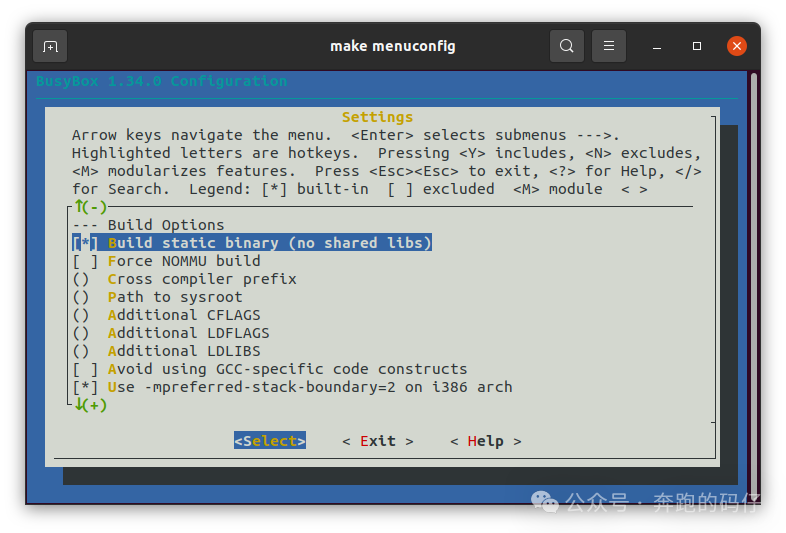Image resolution: width=786 pixels, height=533 pixels.
Task: Select Cross compiler prefix entry
Action: [x=184, y=279]
